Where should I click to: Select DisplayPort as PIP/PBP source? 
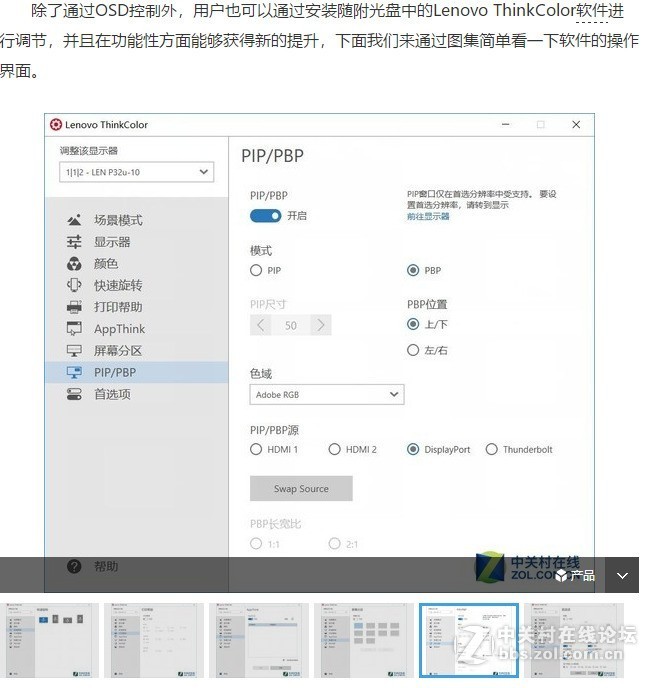point(413,449)
